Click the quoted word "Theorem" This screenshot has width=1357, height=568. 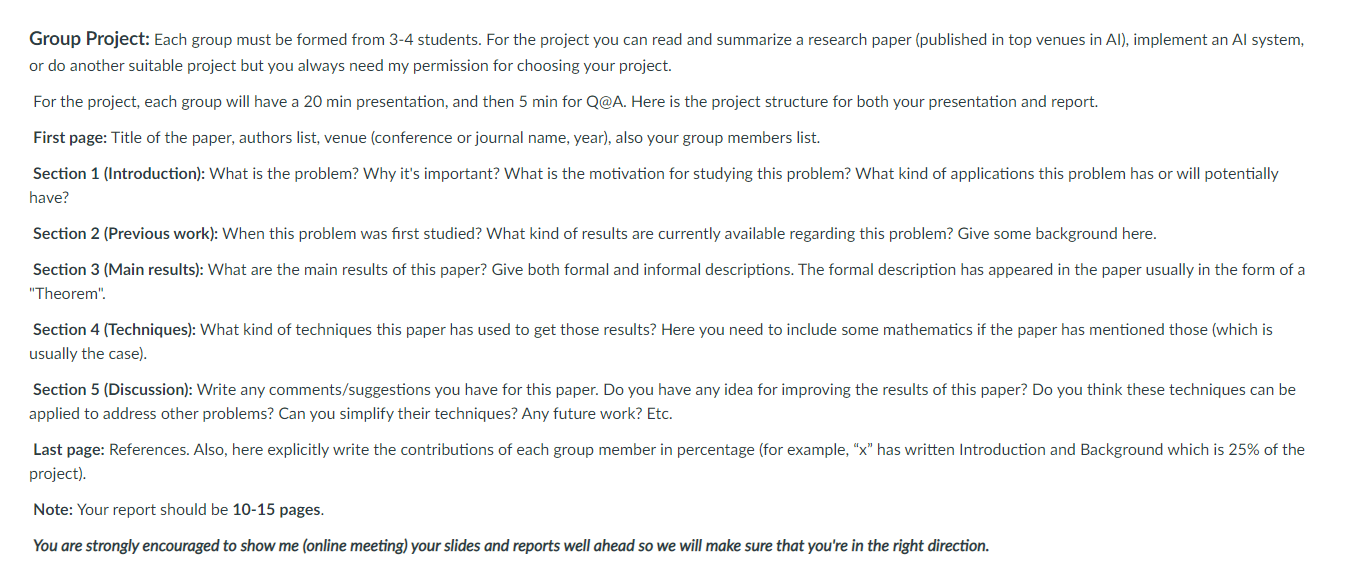point(66,294)
